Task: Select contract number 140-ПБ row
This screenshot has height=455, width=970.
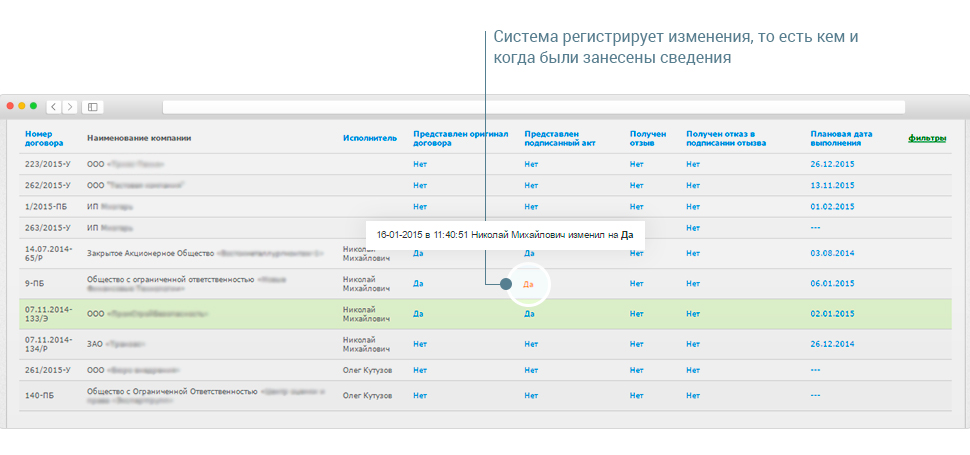Action: coord(41,396)
